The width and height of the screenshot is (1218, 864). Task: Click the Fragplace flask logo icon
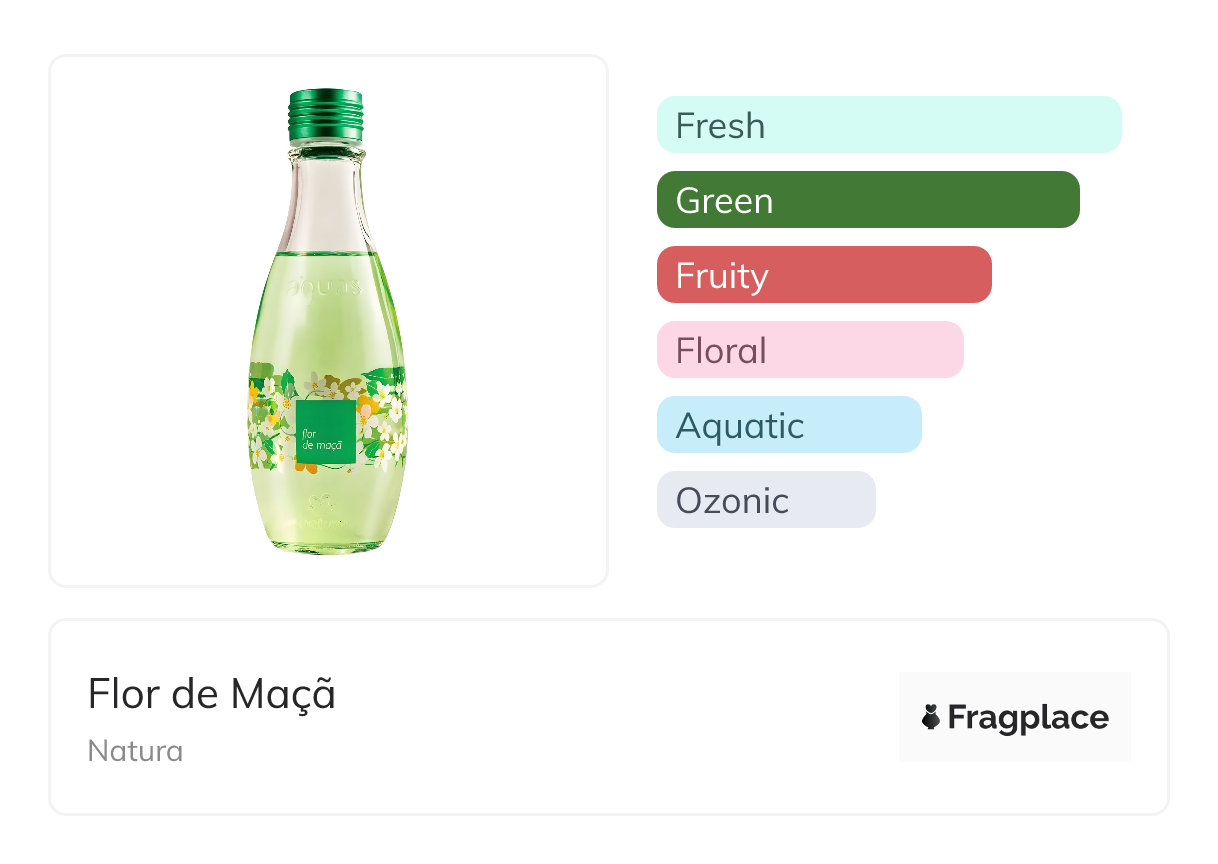click(931, 717)
